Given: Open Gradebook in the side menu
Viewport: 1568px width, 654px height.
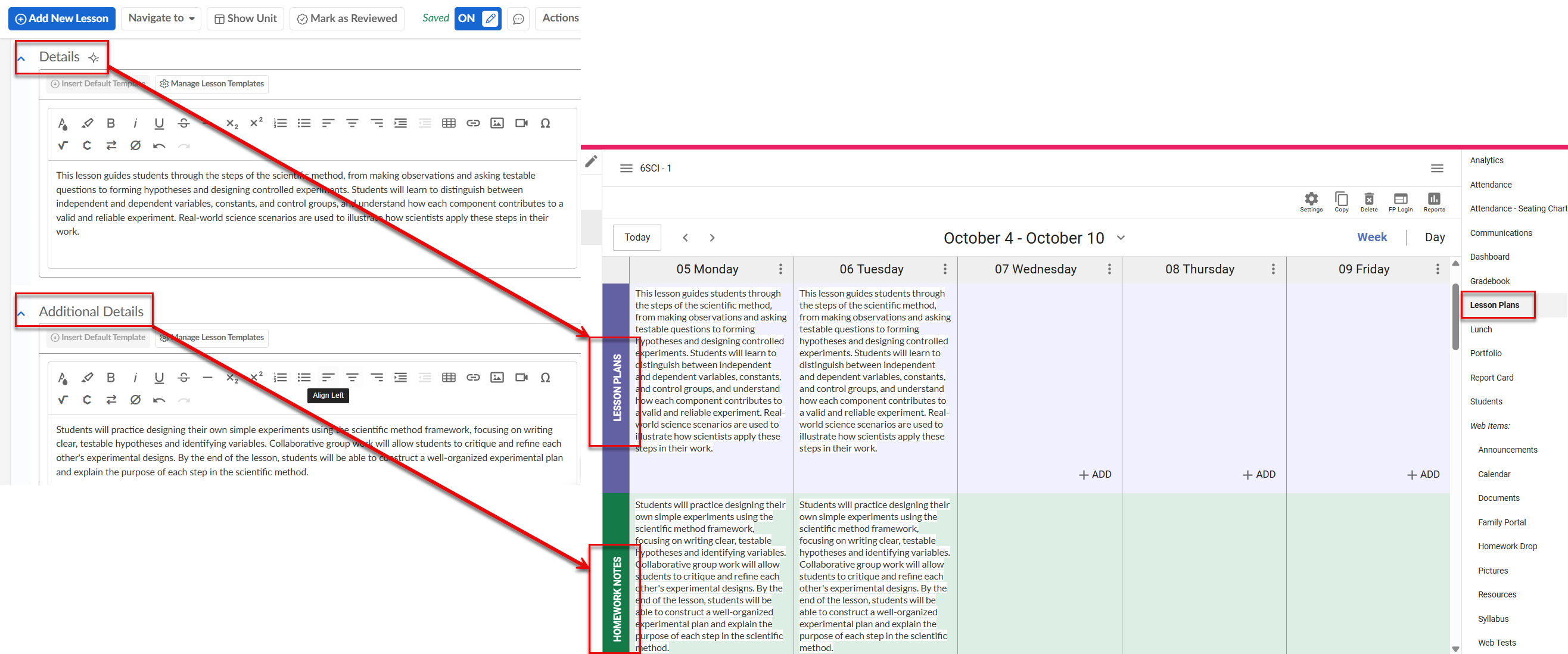Looking at the screenshot, I should pos(1489,281).
